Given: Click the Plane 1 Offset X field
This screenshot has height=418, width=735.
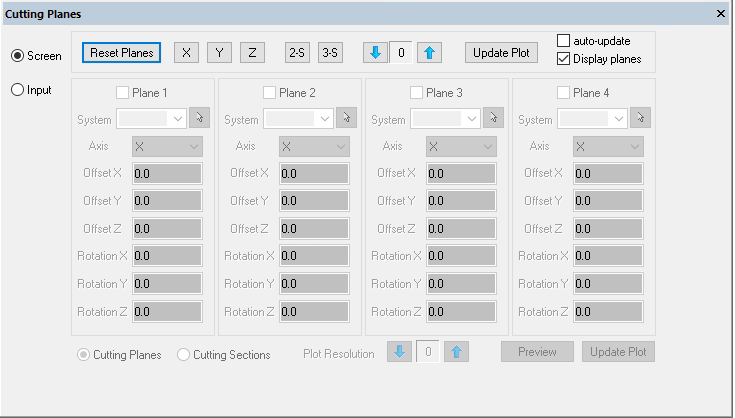Looking at the screenshot, I should [x=166, y=173].
